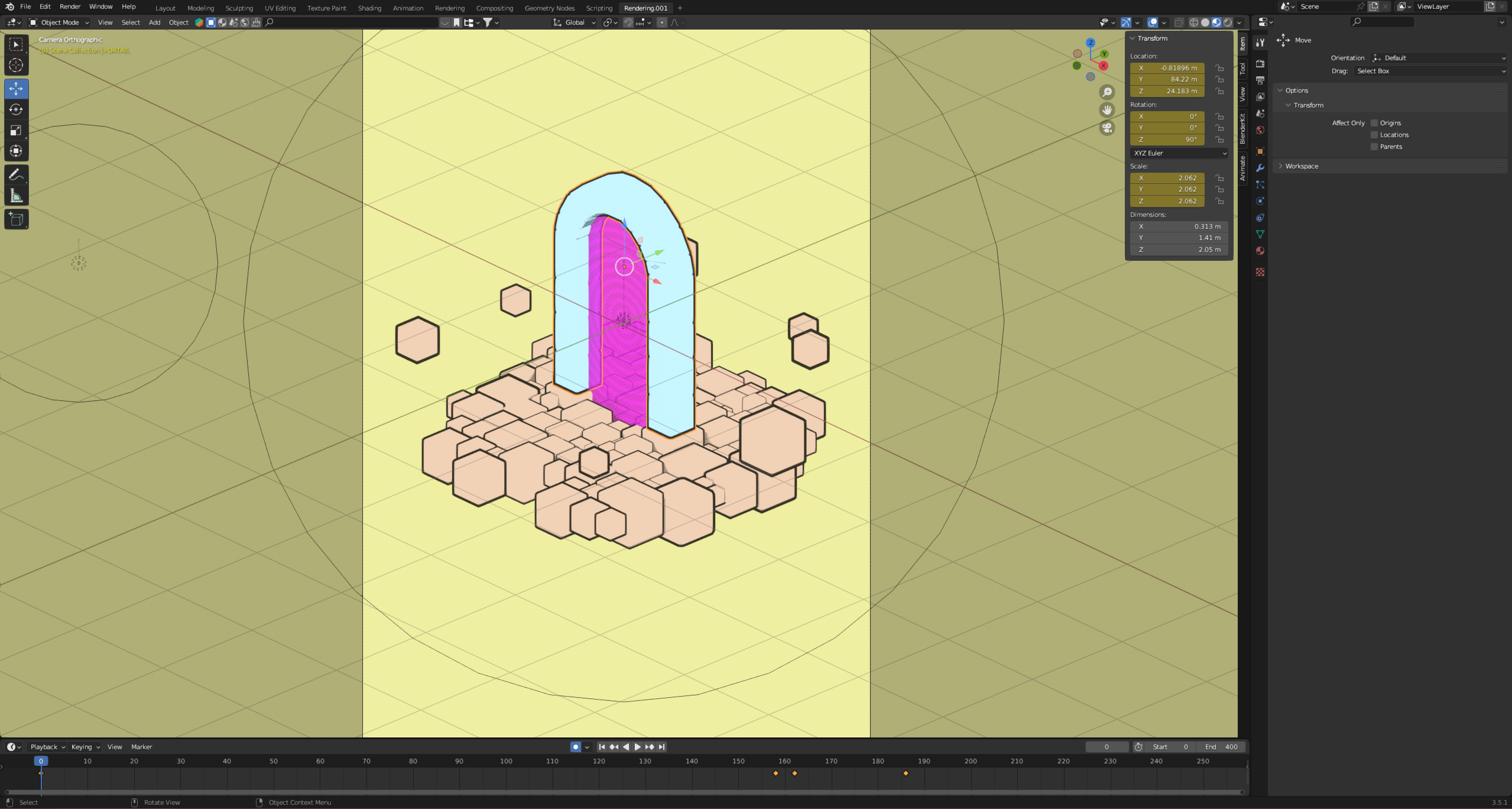The width and height of the screenshot is (1512, 809).
Task: Enable Affect Only Locations checkbox
Action: 1374,135
